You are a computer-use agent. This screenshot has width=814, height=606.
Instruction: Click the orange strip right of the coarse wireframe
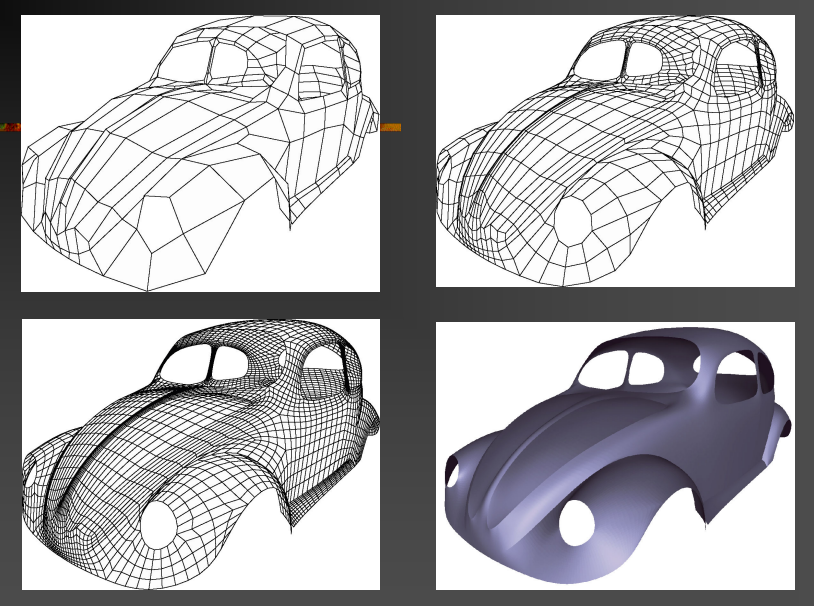click(x=390, y=127)
